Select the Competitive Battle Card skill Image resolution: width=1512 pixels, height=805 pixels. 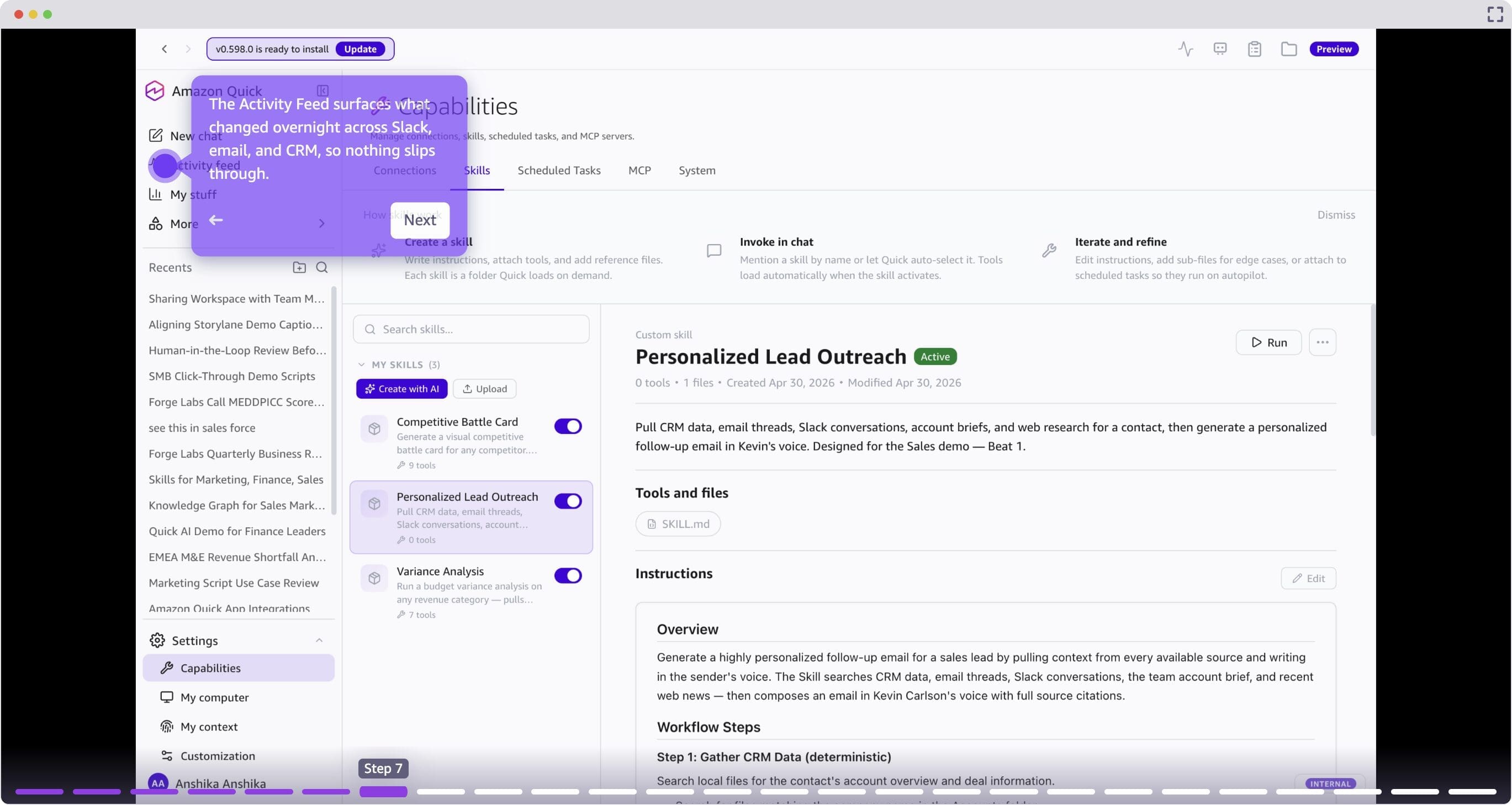tap(470, 442)
